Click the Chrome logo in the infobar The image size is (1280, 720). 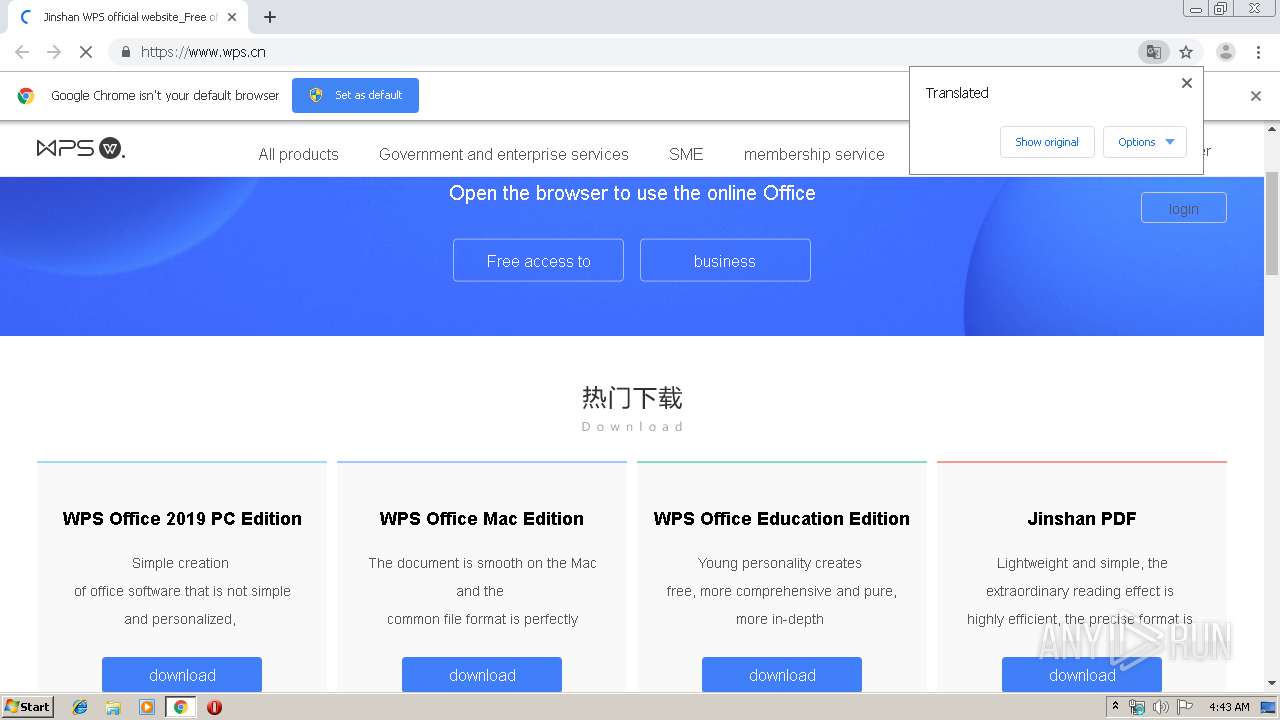[26, 96]
